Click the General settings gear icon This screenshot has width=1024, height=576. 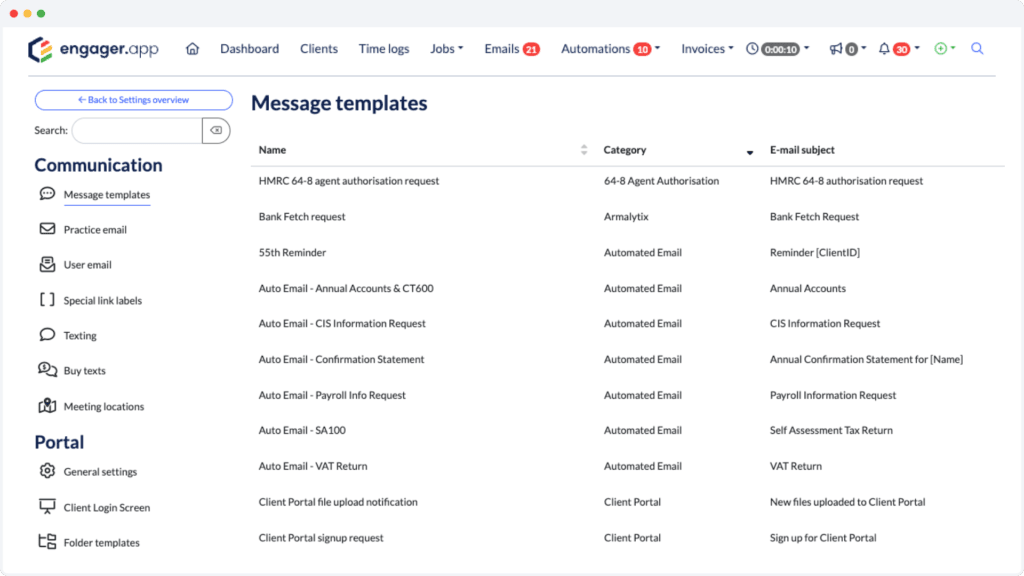(47, 471)
